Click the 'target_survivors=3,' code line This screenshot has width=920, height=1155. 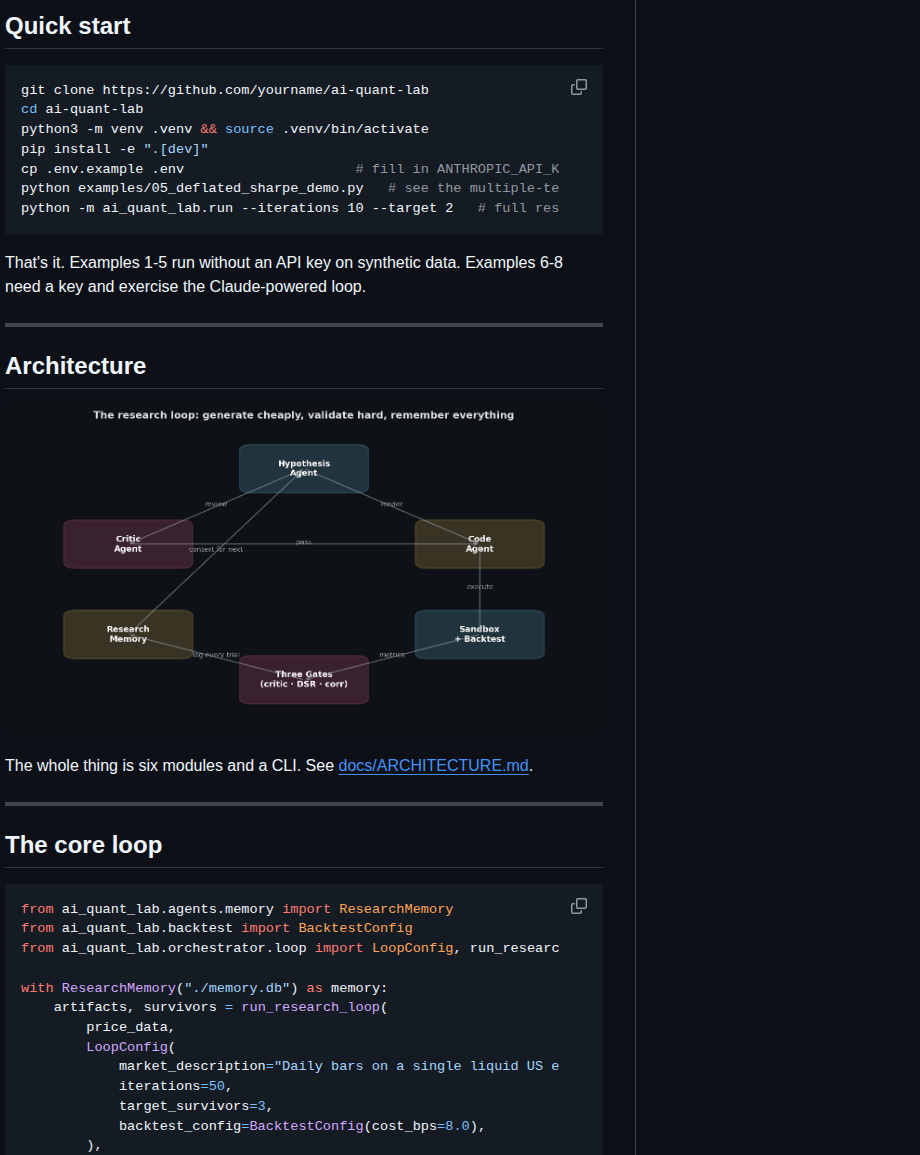(x=196, y=1106)
